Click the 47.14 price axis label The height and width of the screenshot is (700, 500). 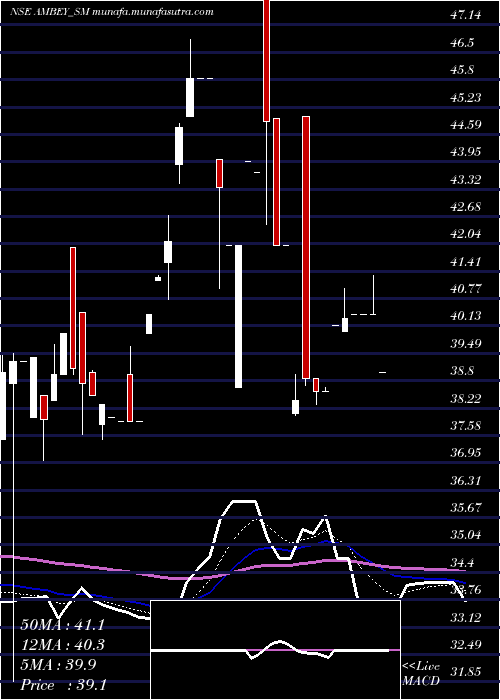(x=465, y=15)
